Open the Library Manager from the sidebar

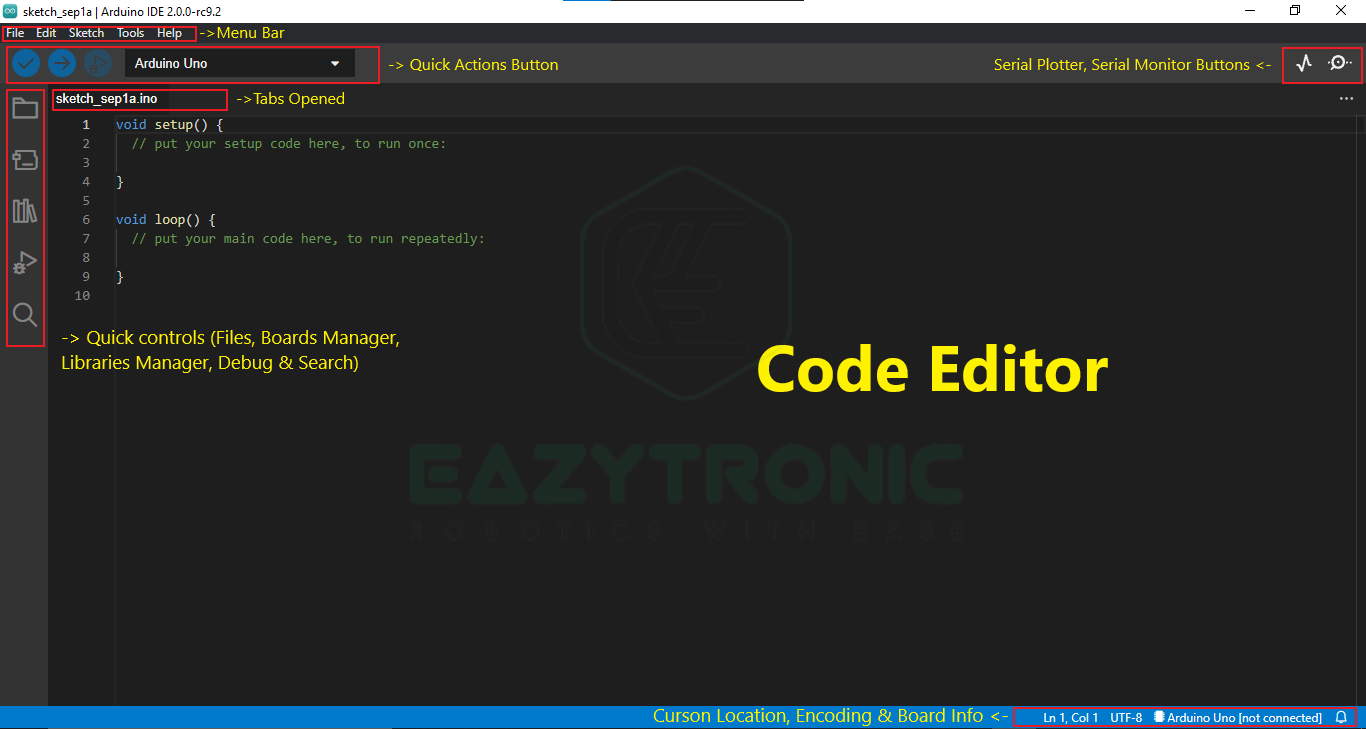(25, 211)
